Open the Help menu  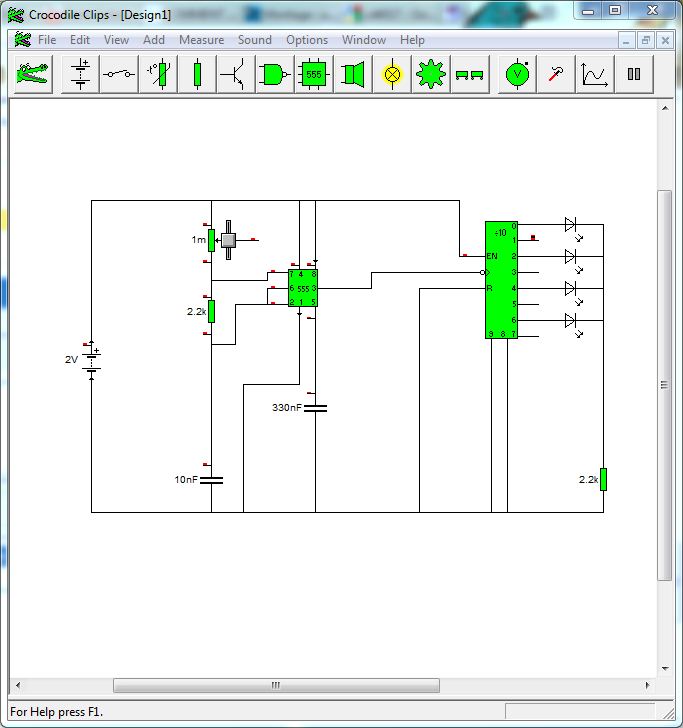pos(412,40)
